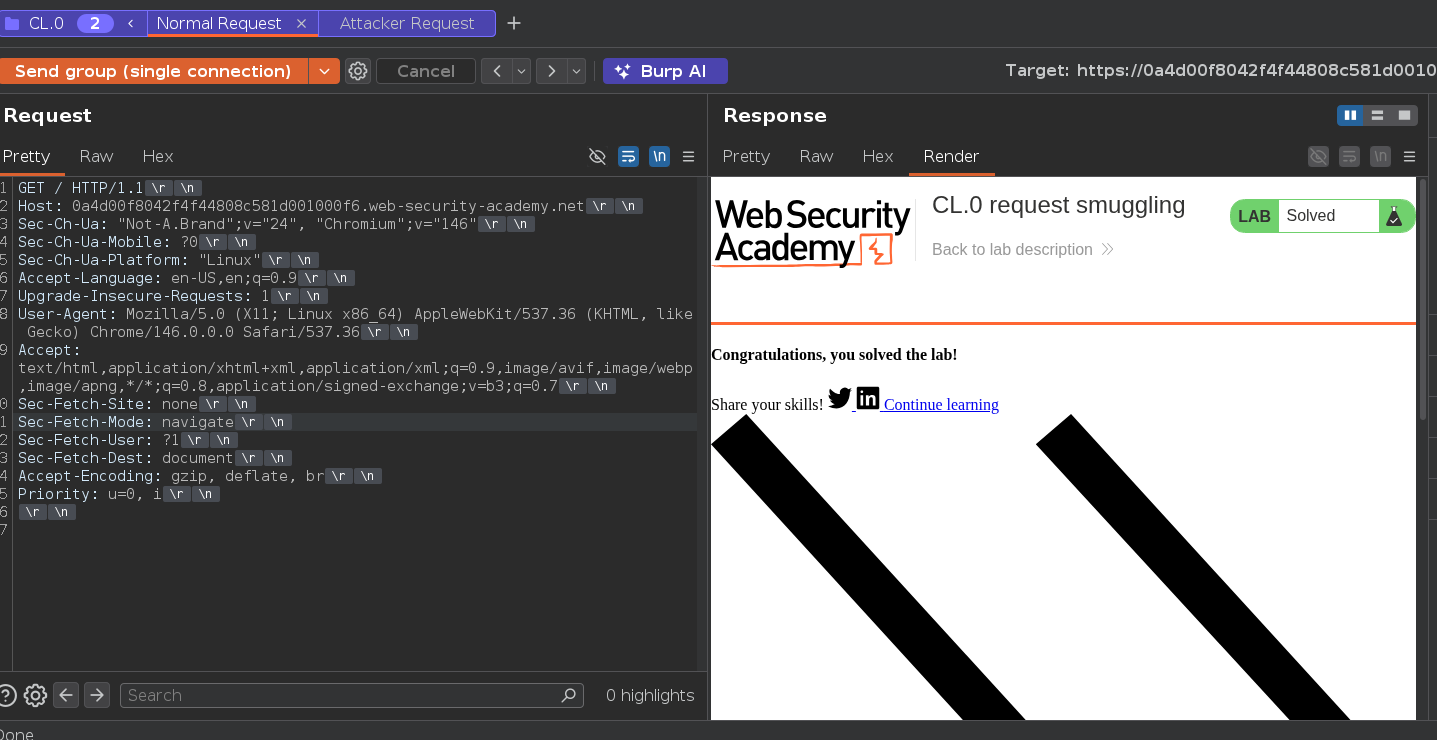Click Back to lab description link
Image resolution: width=1437 pixels, height=740 pixels.
(1022, 249)
